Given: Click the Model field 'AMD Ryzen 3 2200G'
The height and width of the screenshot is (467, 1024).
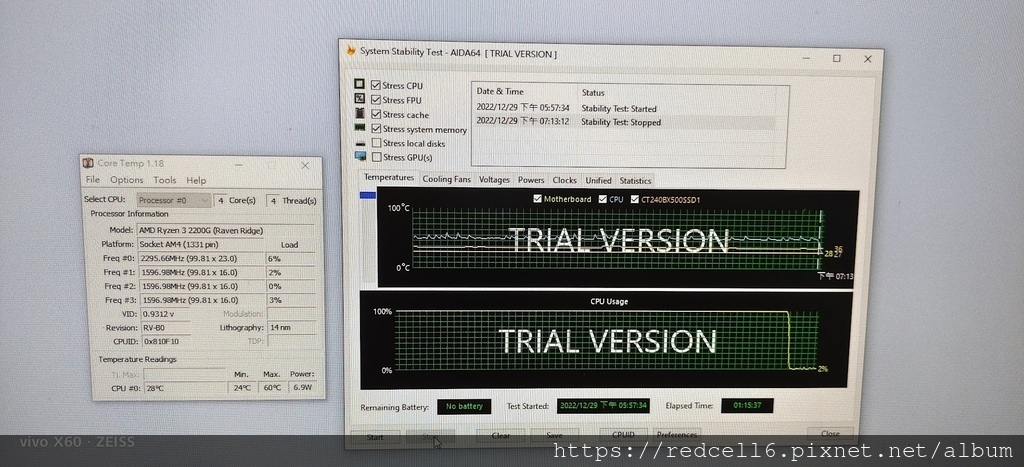Looking at the screenshot, I should (225, 230).
